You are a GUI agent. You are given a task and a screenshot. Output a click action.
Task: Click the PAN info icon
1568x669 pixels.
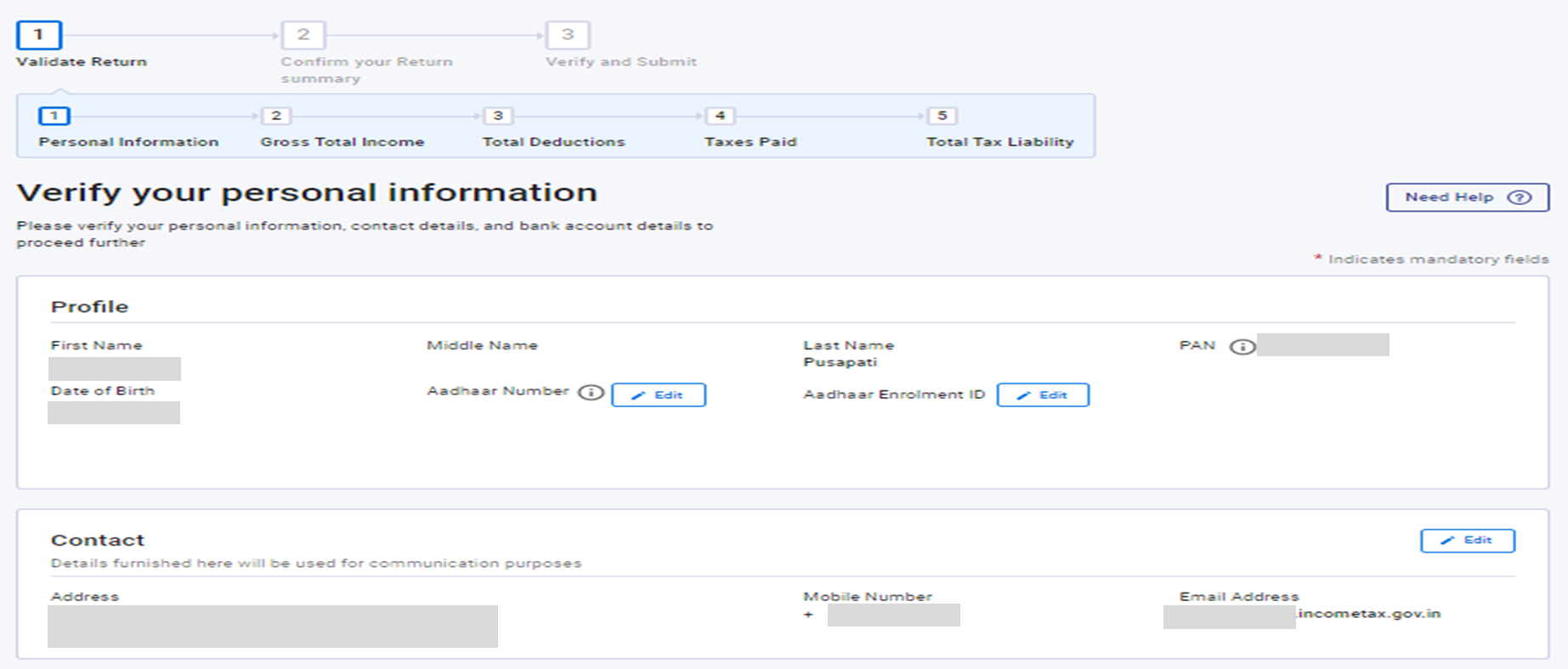pyautogui.click(x=1242, y=347)
